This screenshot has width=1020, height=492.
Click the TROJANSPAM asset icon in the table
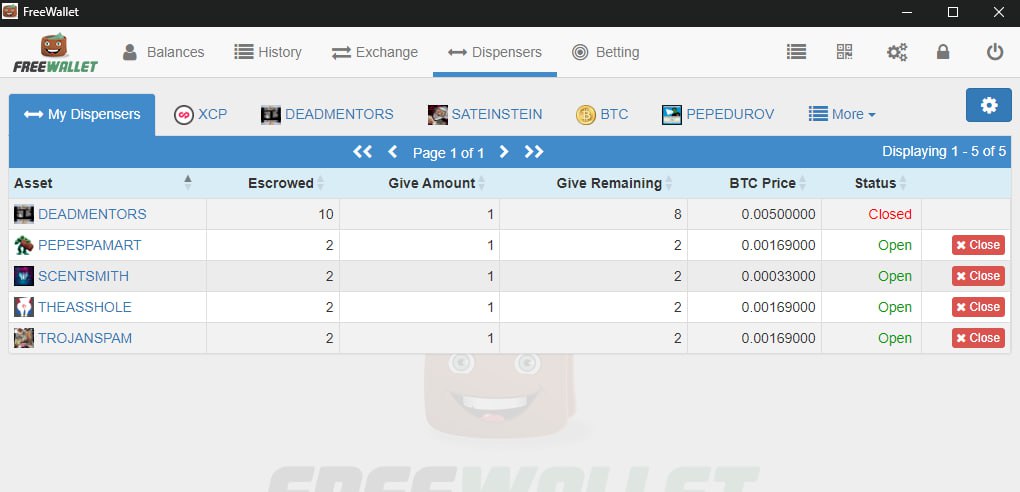(24, 338)
